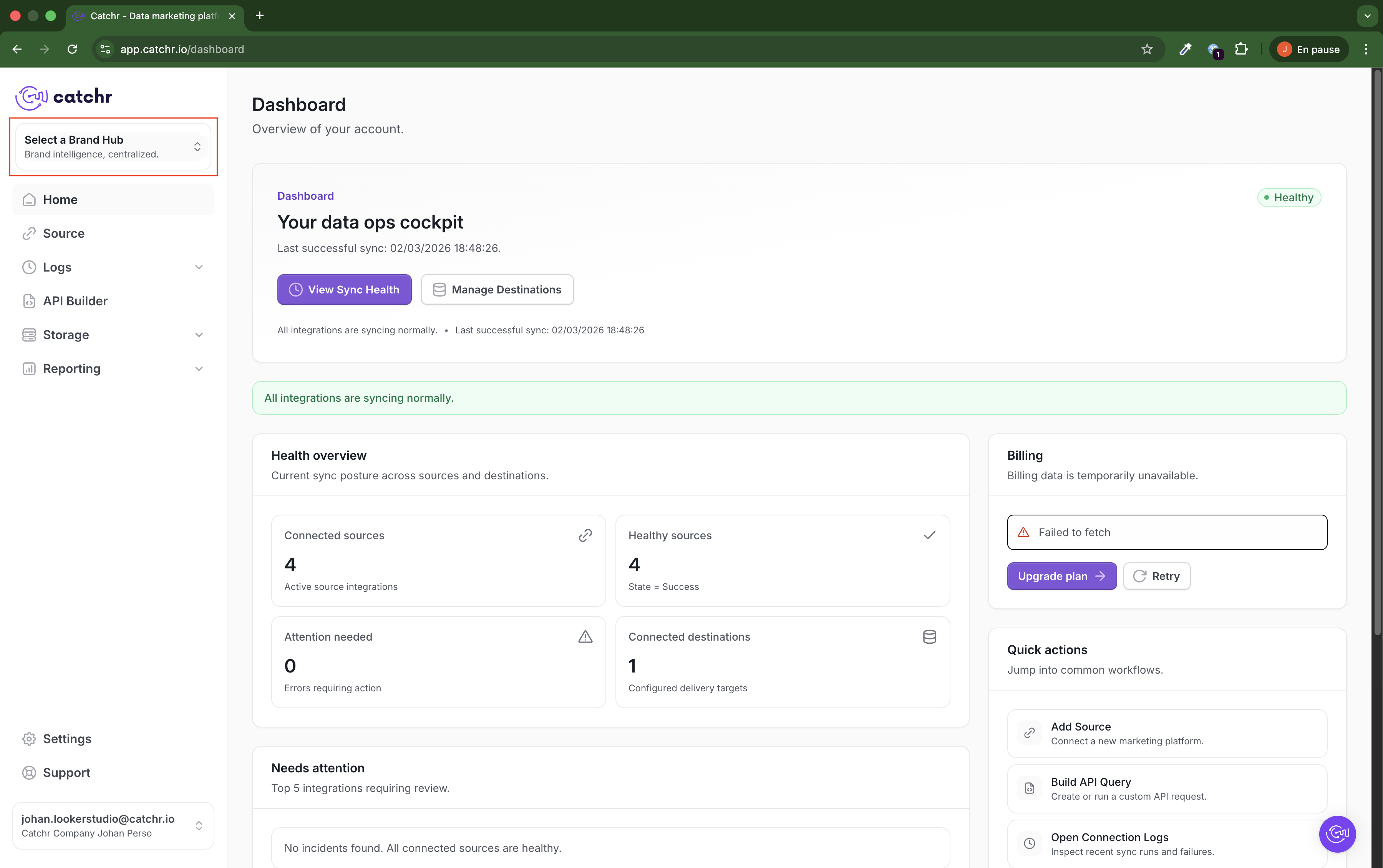1383x868 pixels.
Task: Open Settings in sidebar
Action: 66,739
